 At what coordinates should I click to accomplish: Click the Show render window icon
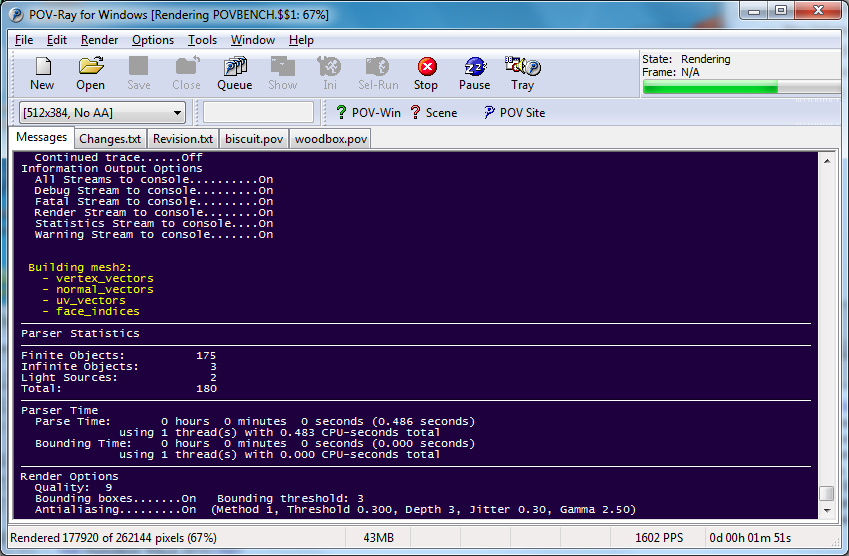tap(283, 74)
